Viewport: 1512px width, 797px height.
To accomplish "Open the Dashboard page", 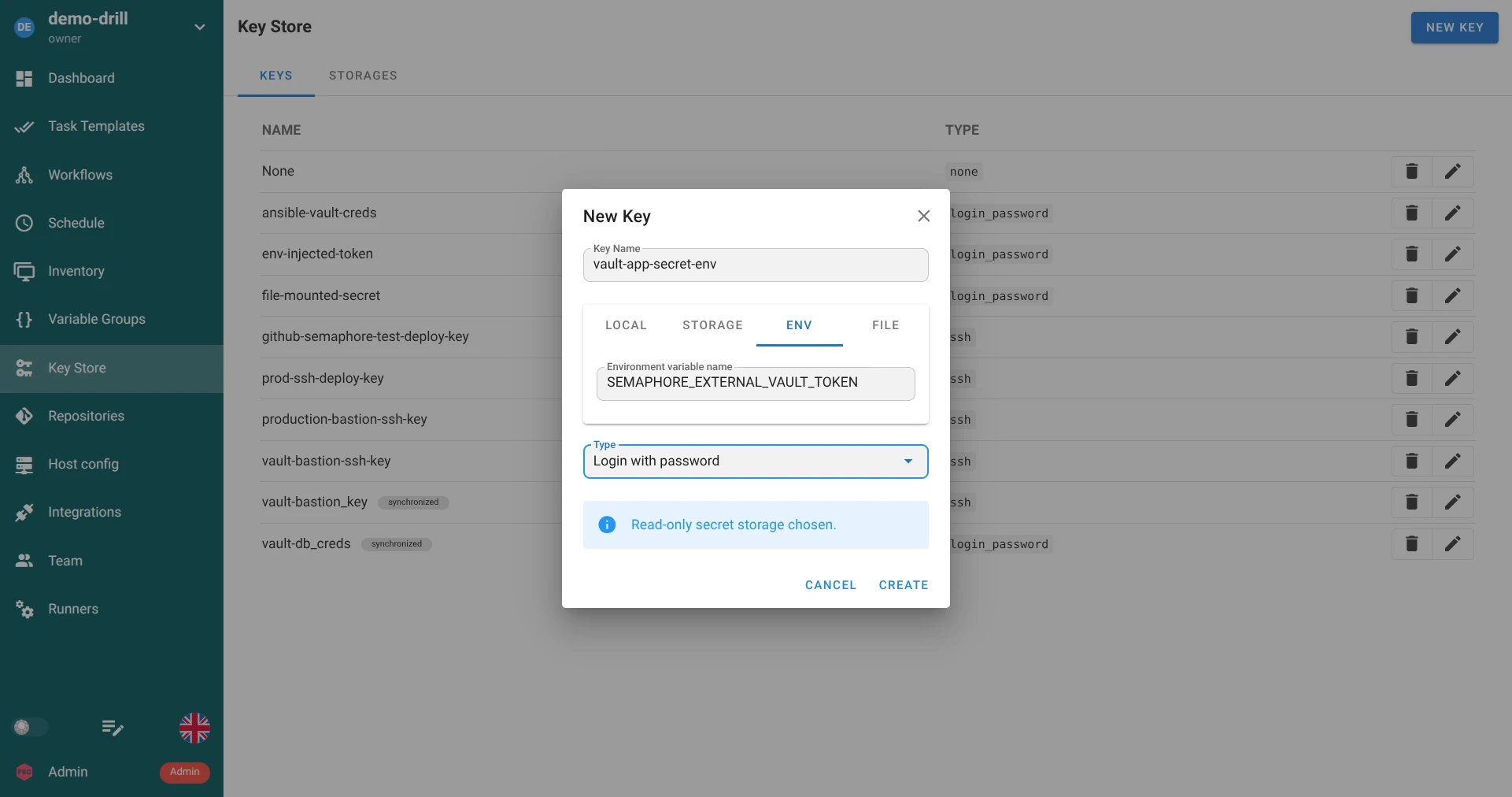I will pos(112,78).
